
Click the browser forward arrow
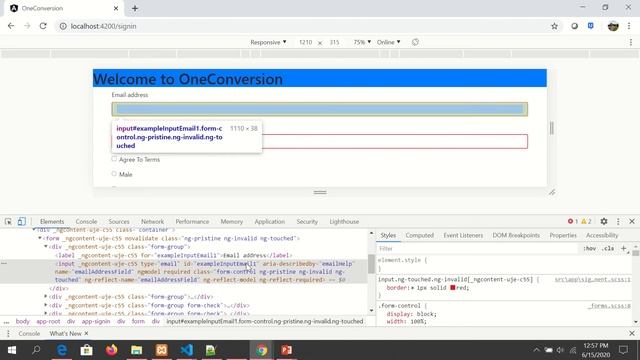pos(27,26)
